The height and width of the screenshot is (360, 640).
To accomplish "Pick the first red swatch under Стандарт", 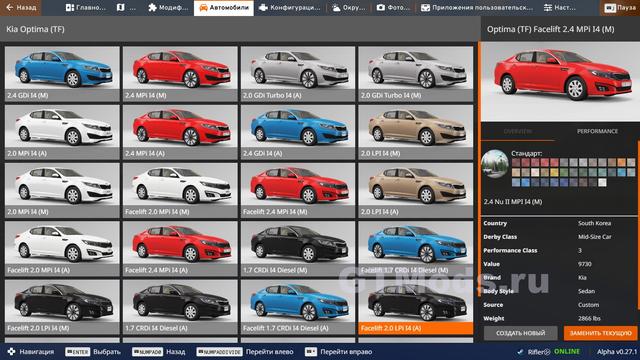I will coord(516,163).
